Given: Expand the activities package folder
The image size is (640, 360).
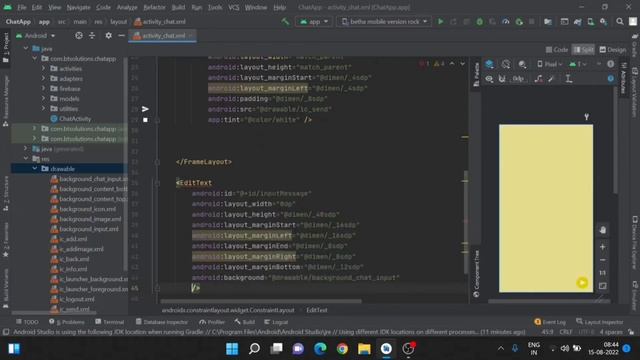Looking at the screenshot, I should tap(43, 69).
